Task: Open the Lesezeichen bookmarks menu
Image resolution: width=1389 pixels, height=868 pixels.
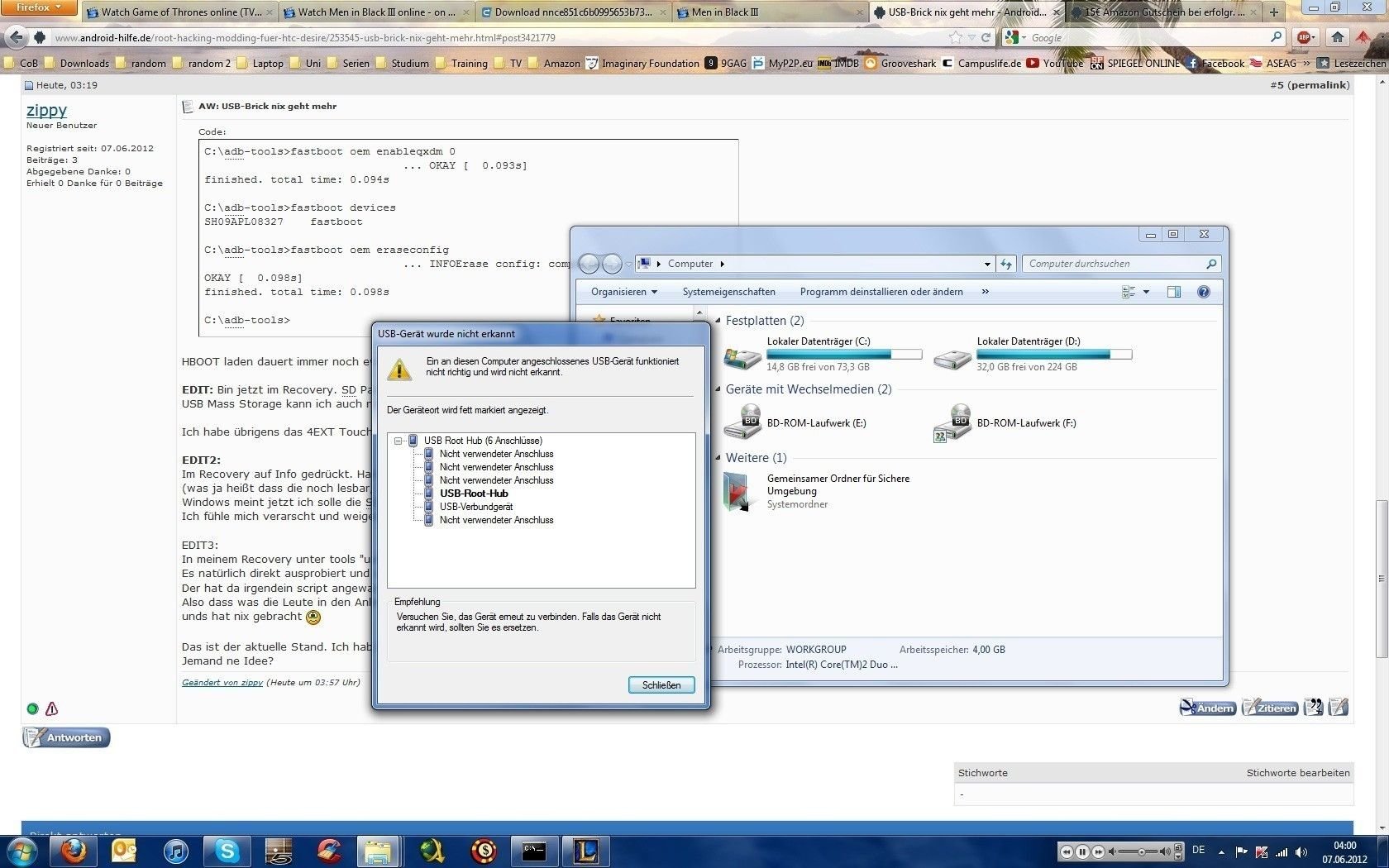Action: [1352, 63]
